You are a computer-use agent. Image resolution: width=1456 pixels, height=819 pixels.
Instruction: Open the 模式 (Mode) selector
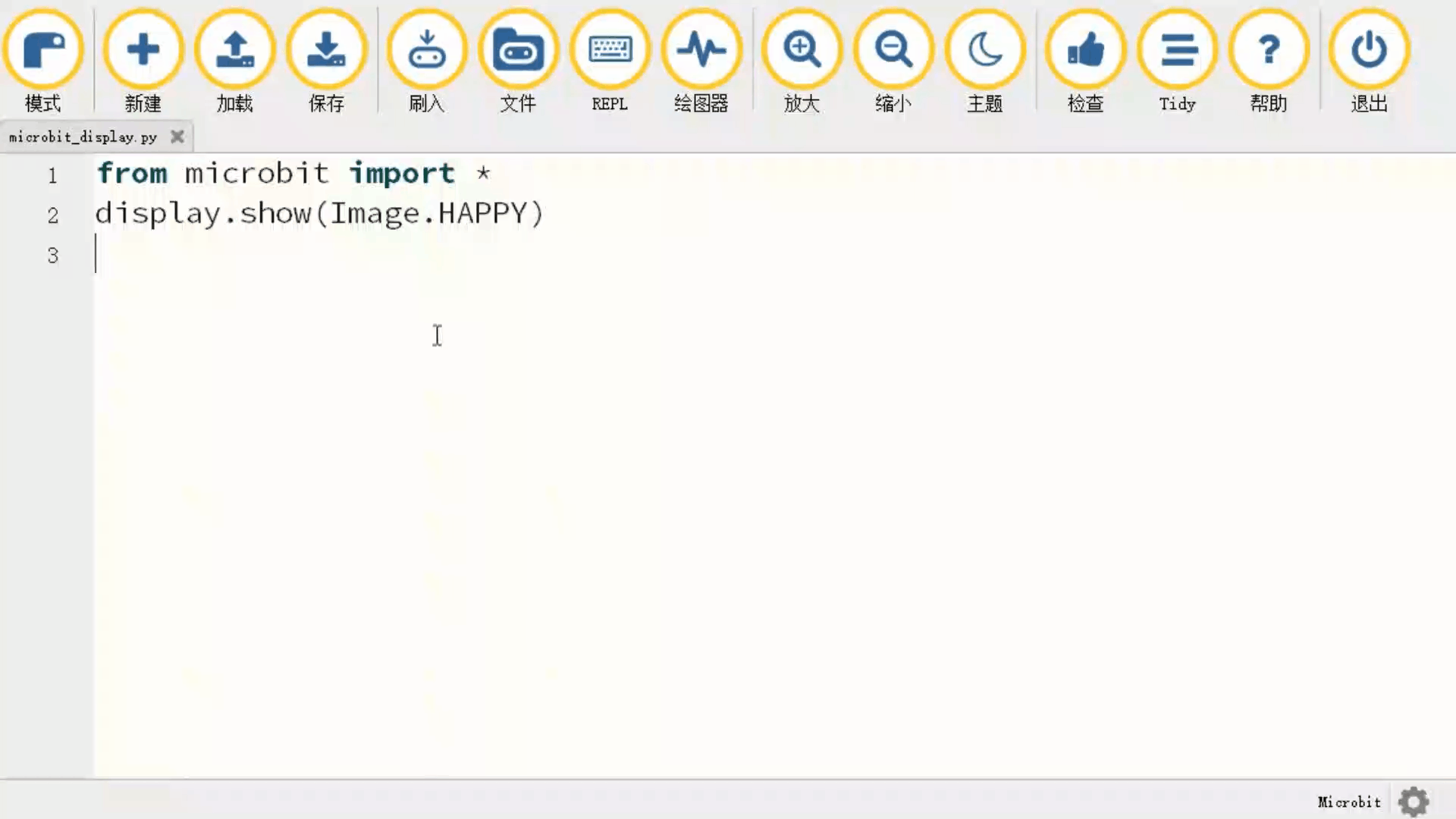click(x=43, y=61)
